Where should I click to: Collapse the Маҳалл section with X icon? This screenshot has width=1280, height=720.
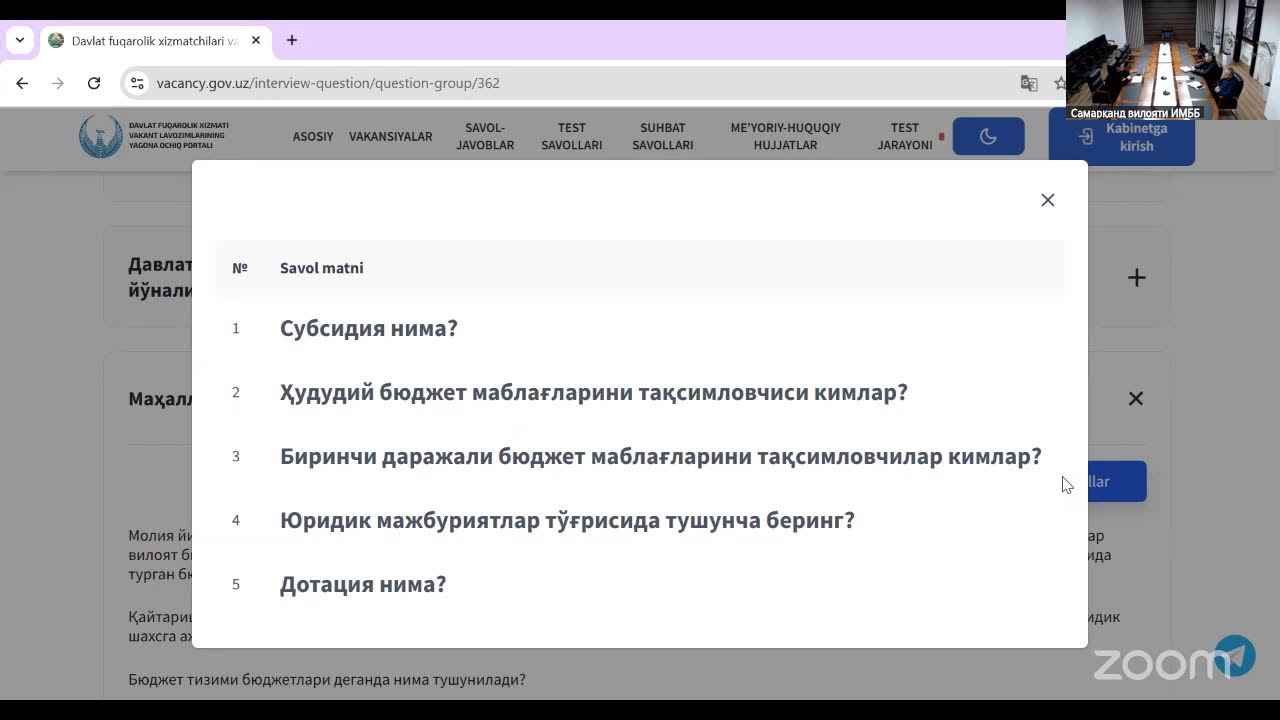[1136, 398]
